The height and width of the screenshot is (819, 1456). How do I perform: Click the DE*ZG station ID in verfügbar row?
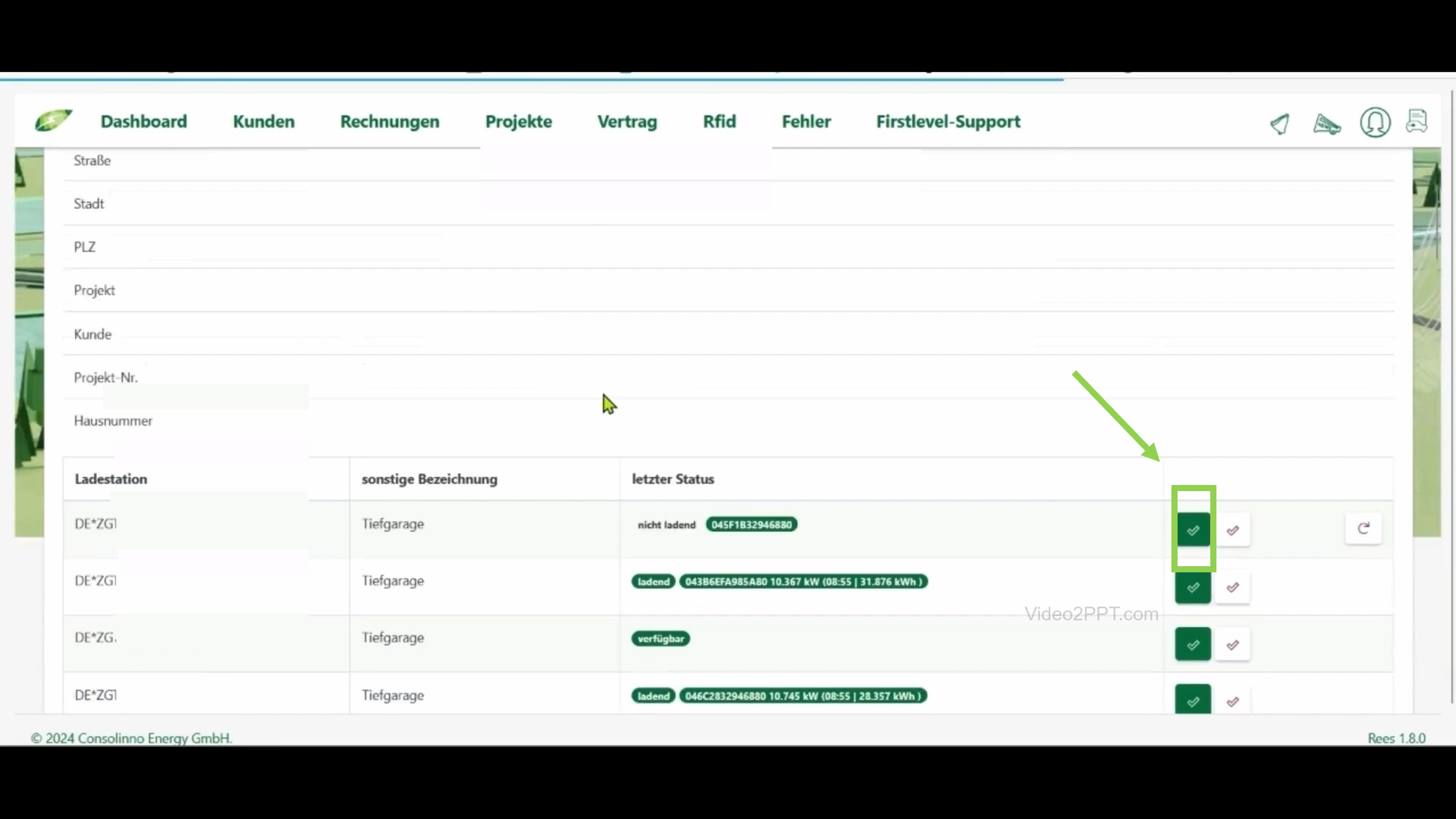pos(95,638)
